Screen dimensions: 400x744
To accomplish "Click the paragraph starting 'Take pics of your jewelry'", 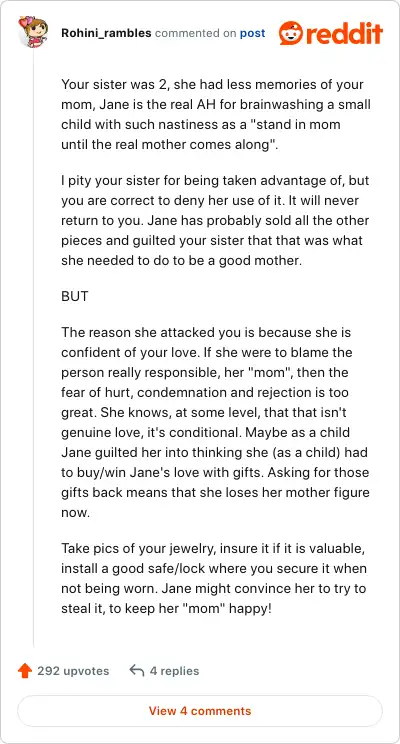I will (x=214, y=579).
